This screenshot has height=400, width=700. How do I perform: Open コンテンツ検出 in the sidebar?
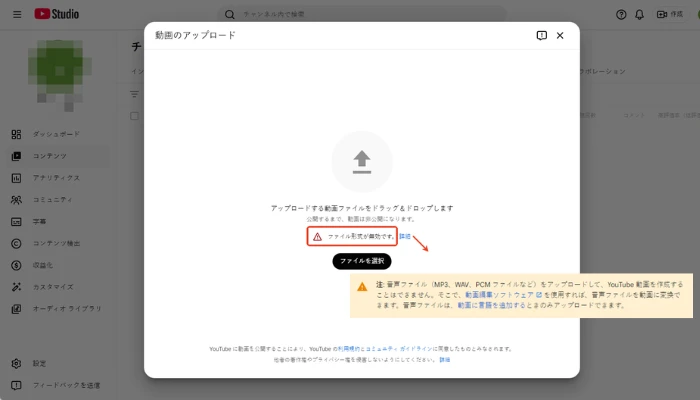coord(56,243)
